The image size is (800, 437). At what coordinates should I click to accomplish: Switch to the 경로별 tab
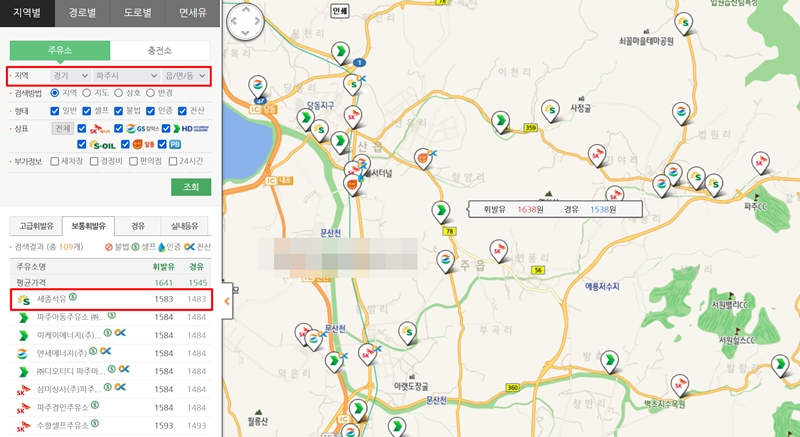(82, 13)
